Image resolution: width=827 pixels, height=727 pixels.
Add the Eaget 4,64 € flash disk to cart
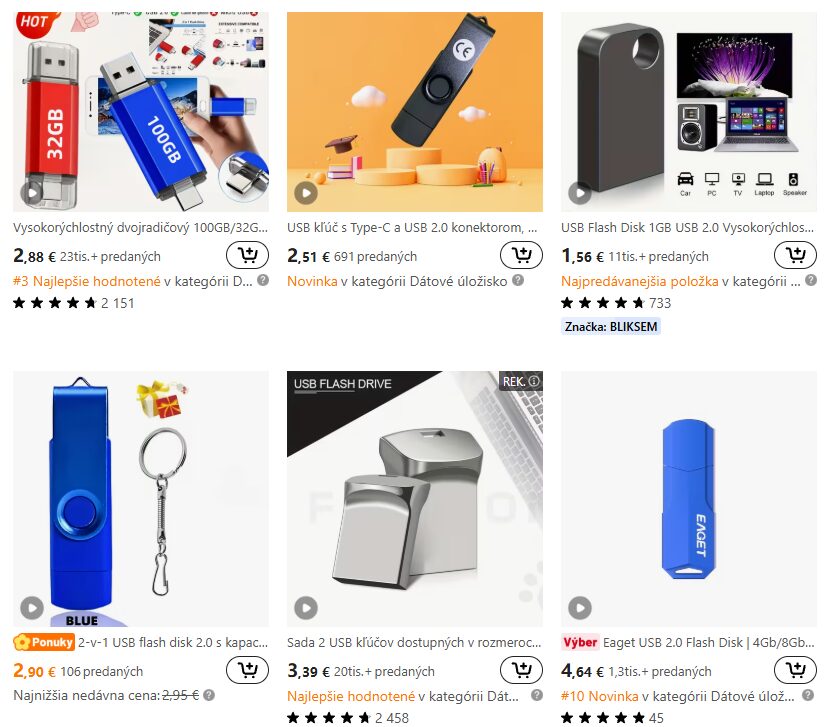tap(795, 670)
